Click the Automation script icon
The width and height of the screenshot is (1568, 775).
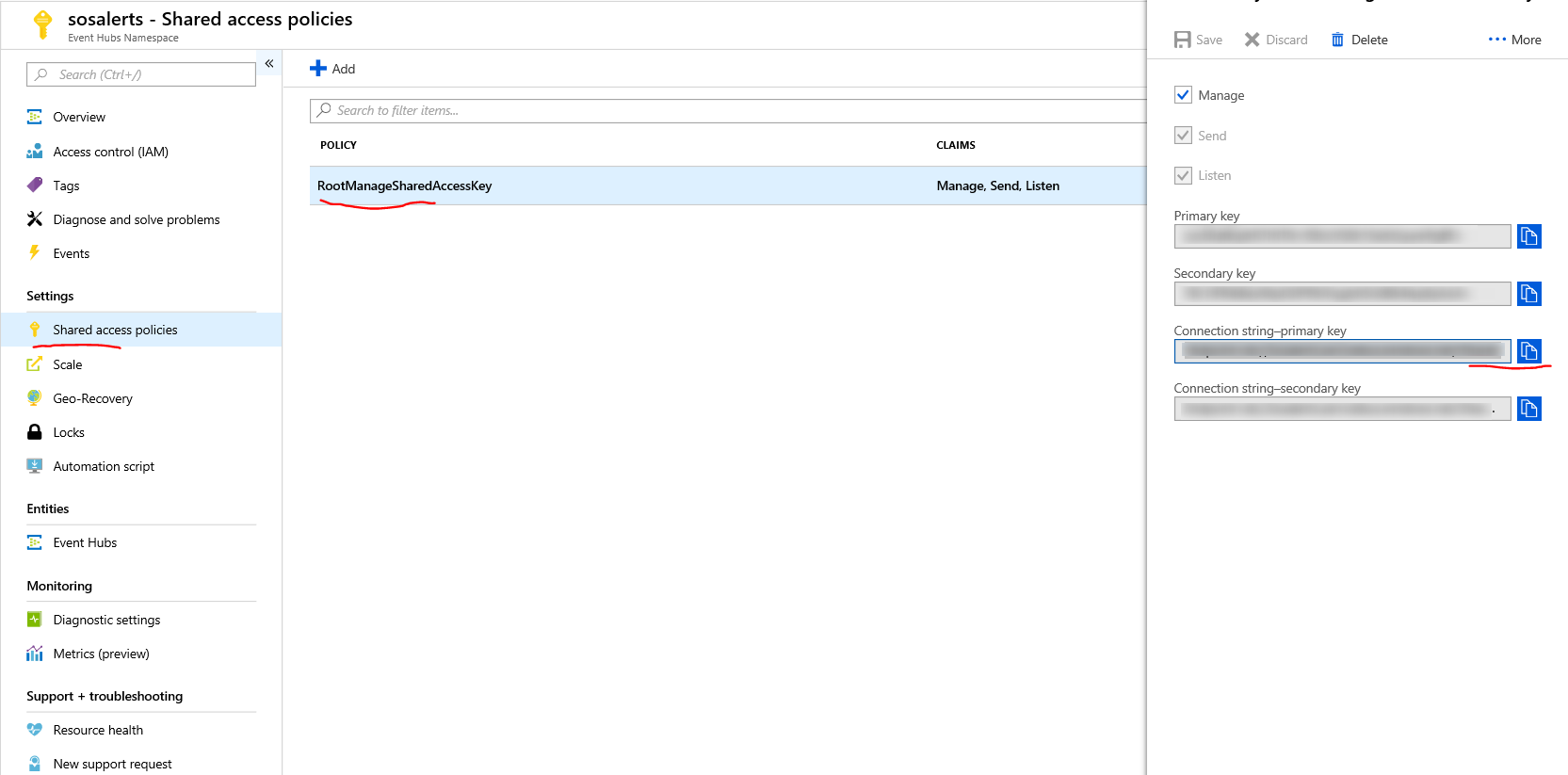click(x=35, y=465)
